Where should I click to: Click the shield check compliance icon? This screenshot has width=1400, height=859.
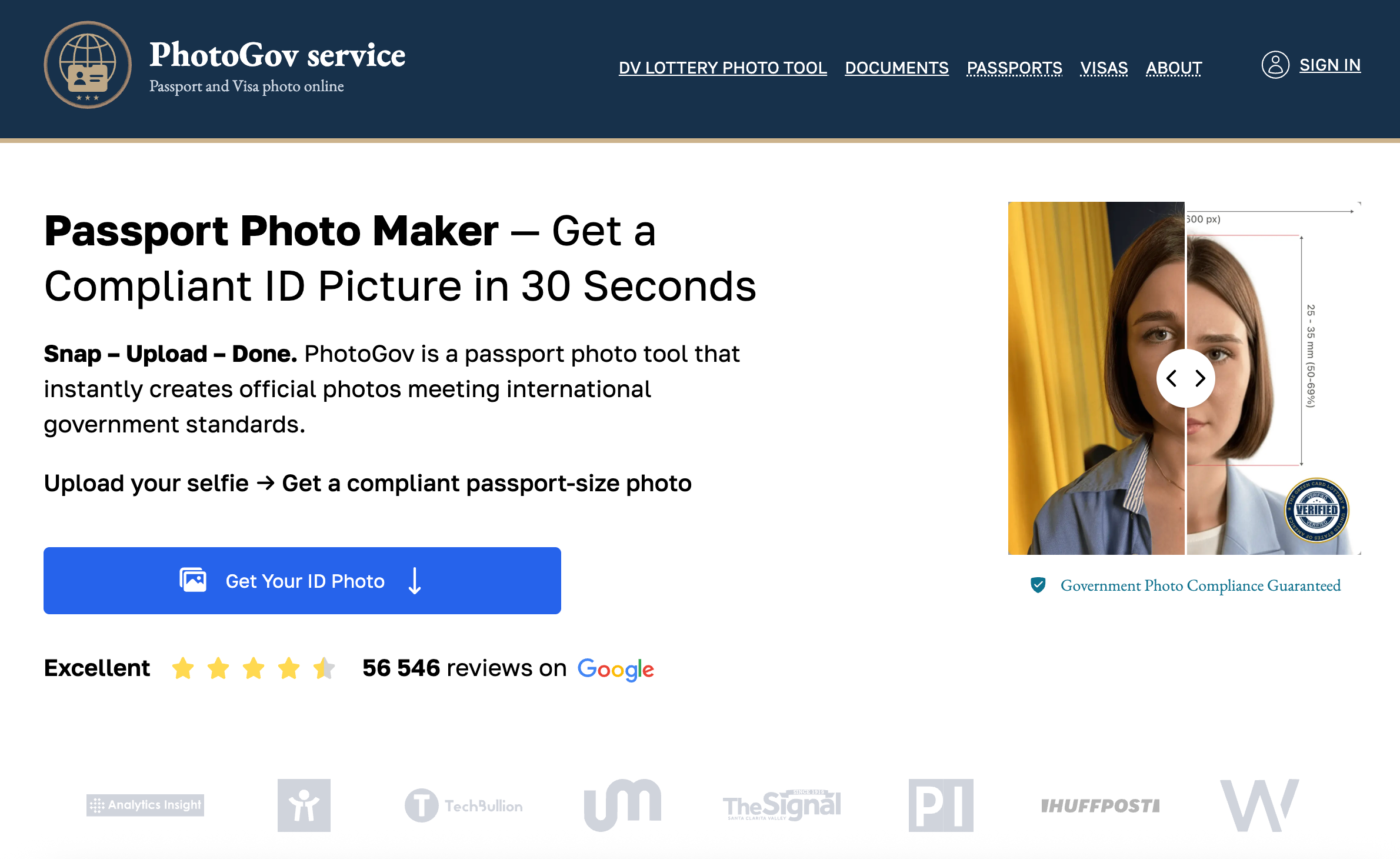pos(1038,585)
